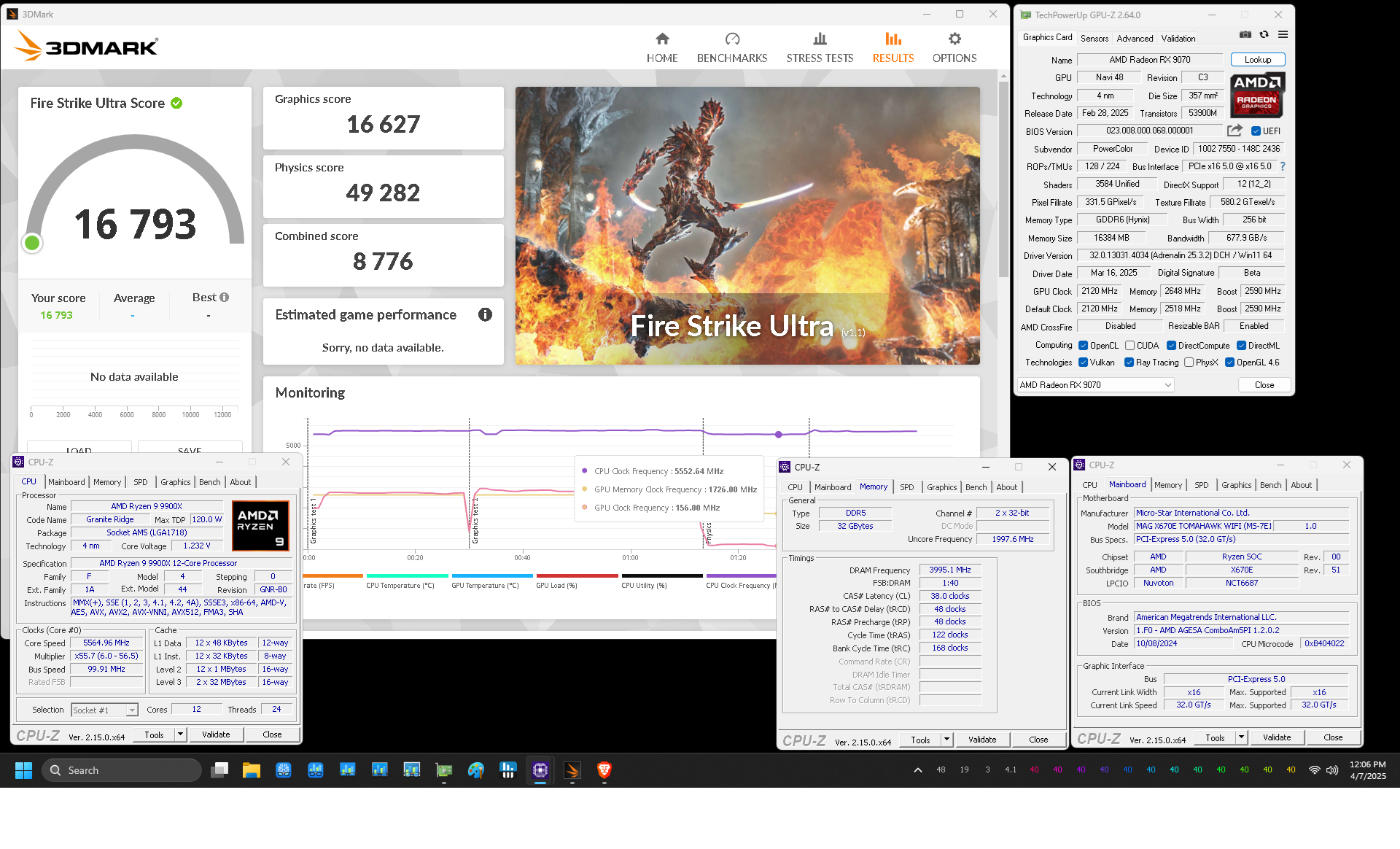Switch to the Sensors tab in GPU-Z

point(1094,39)
